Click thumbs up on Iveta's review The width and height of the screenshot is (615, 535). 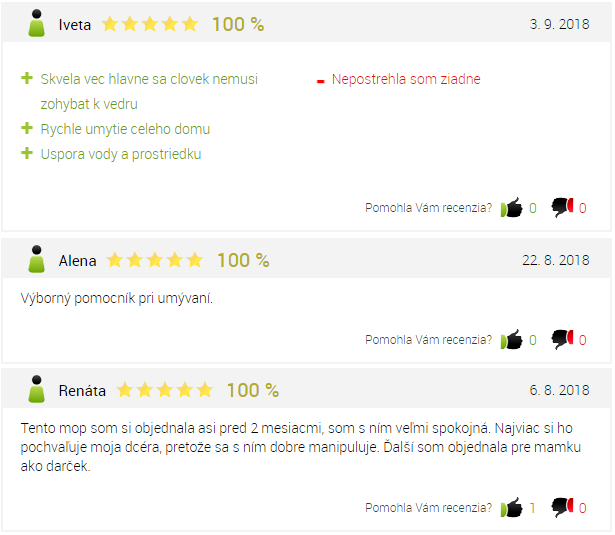point(511,207)
